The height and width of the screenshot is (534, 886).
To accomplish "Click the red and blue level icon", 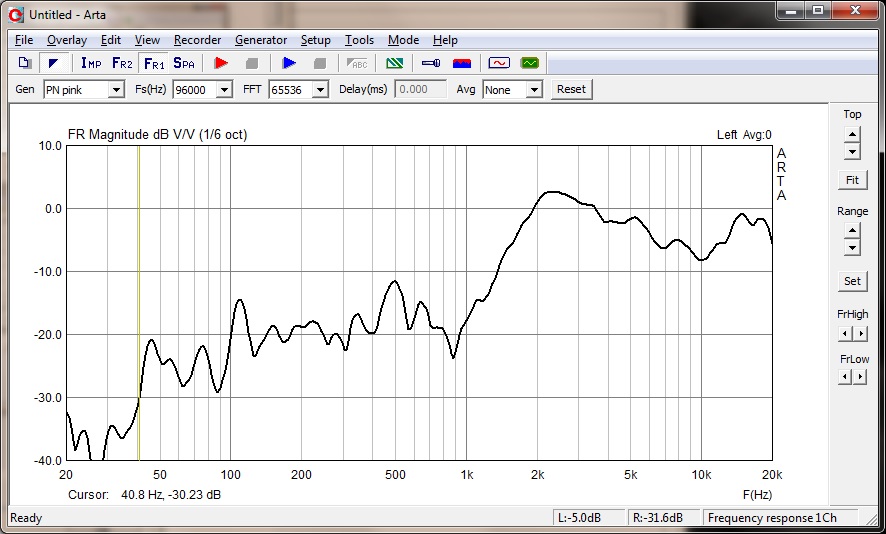I will pyautogui.click(x=462, y=63).
